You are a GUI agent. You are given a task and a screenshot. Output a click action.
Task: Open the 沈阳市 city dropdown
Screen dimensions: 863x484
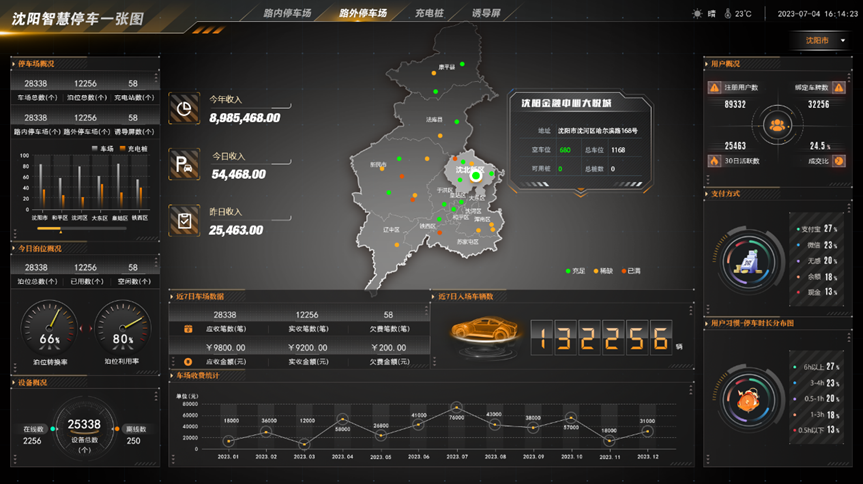823,40
